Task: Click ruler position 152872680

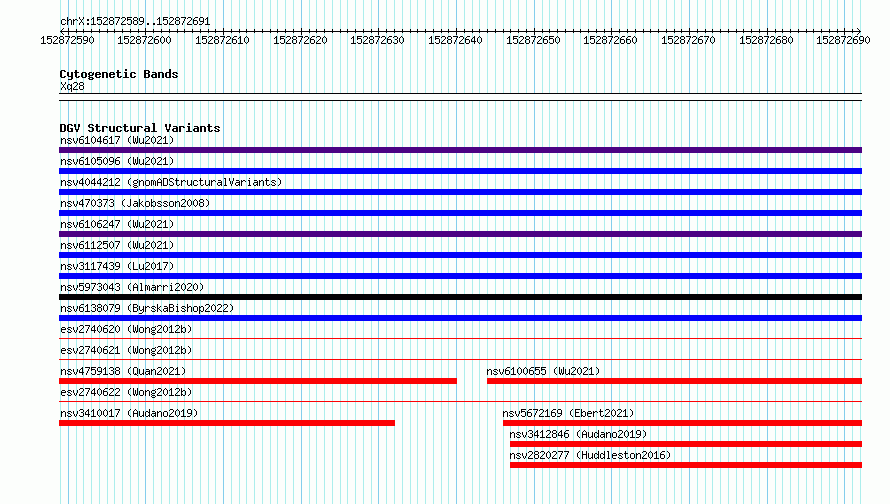Action: 766,40
